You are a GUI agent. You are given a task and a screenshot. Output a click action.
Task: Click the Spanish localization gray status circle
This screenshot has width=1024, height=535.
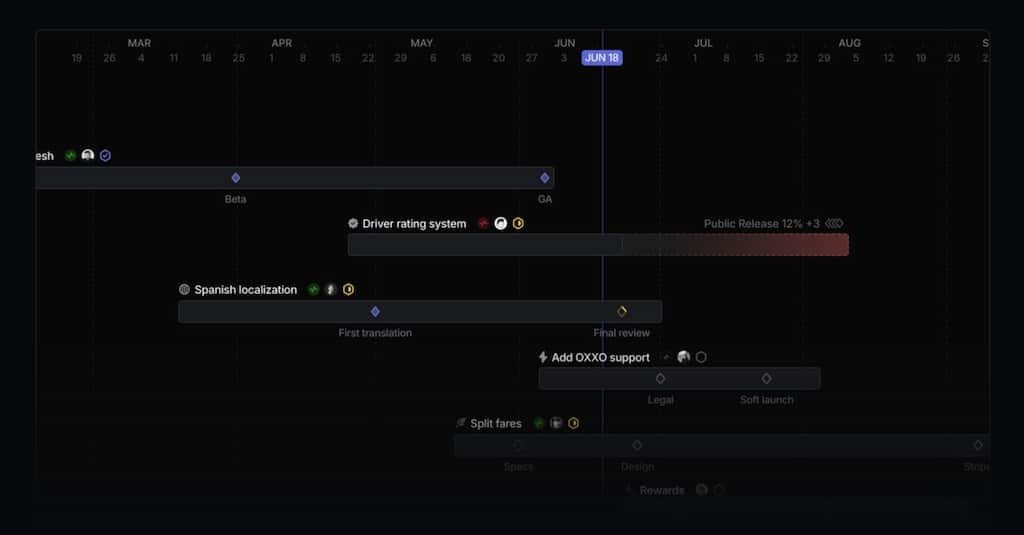184,290
